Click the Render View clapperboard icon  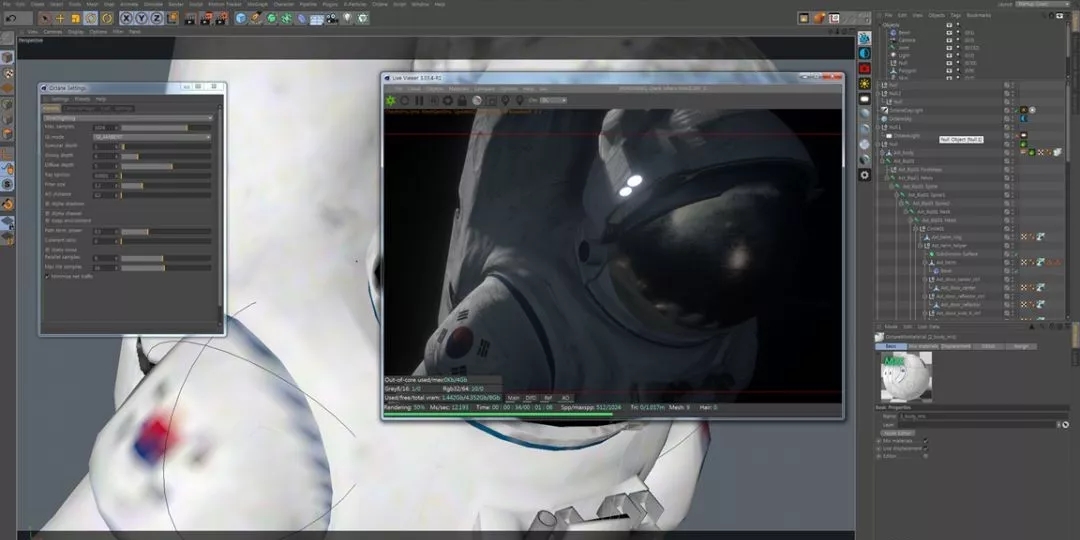click(190, 19)
